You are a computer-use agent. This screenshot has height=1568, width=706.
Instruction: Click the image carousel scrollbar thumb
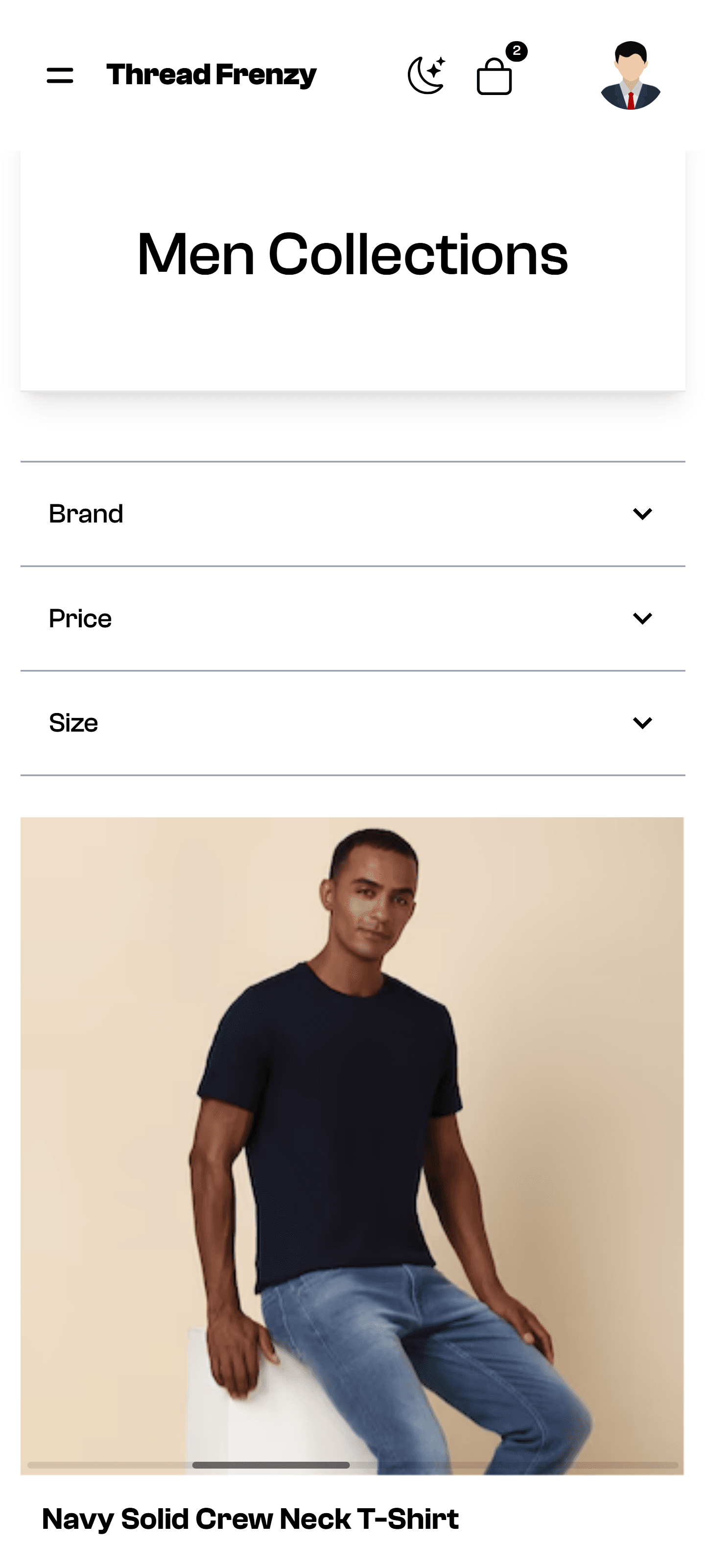[271, 1465]
